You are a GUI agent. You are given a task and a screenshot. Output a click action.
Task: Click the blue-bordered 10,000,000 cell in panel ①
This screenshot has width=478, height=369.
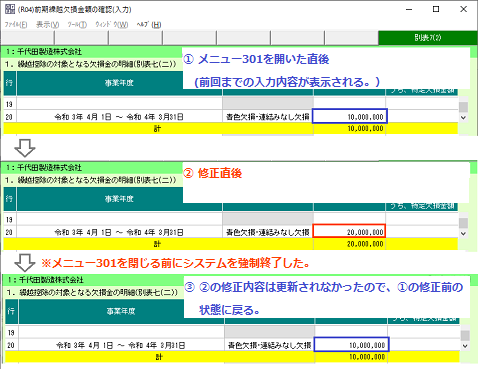point(350,117)
